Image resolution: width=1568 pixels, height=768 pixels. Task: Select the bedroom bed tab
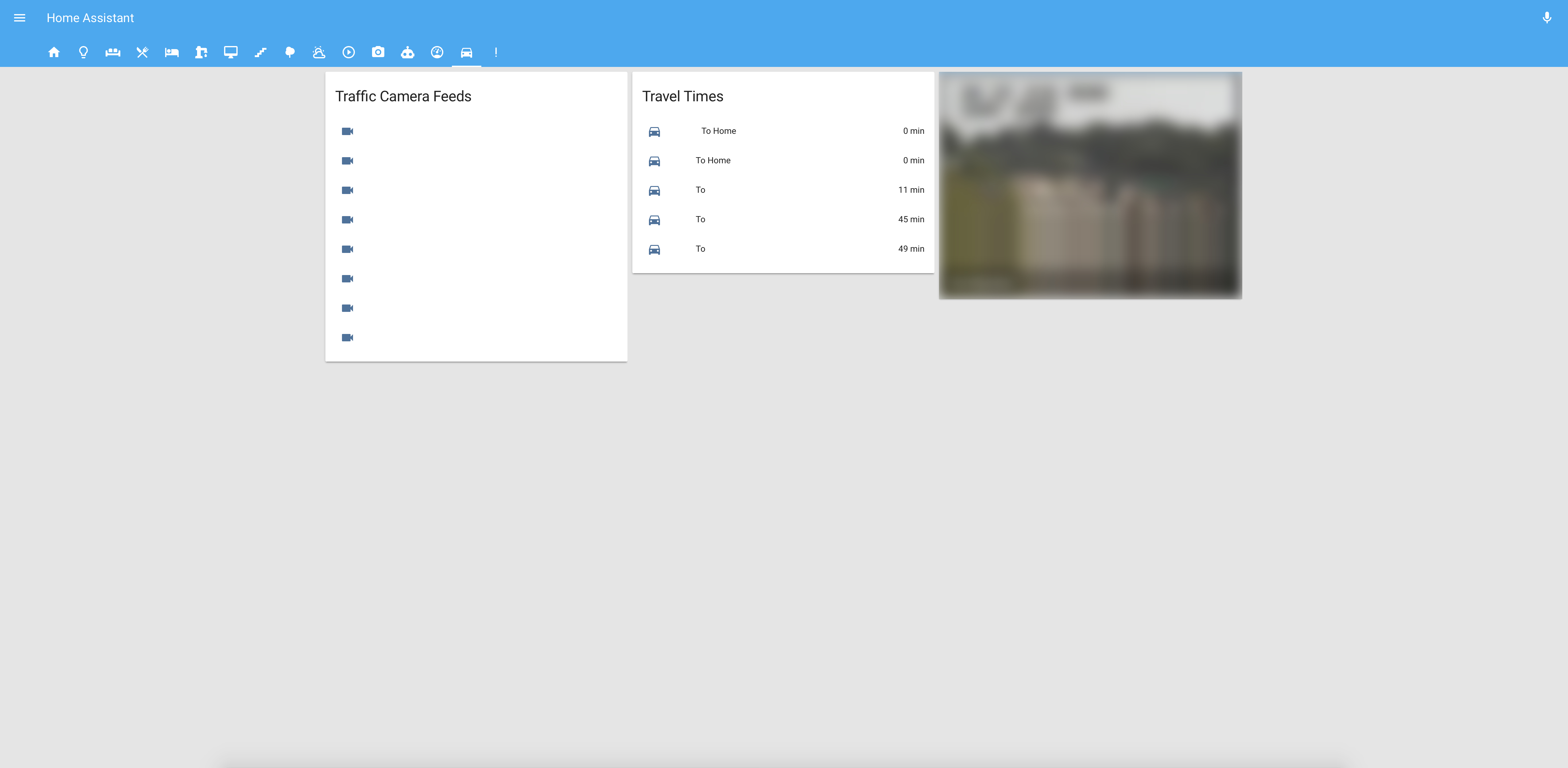coord(172,52)
